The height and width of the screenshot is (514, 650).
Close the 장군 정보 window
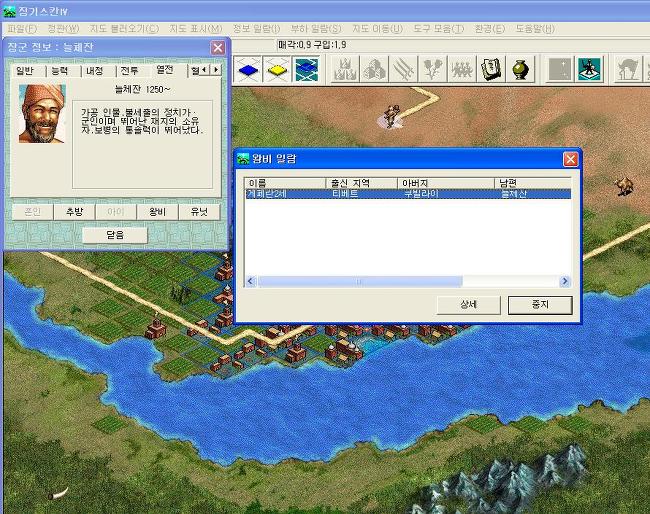[218, 48]
